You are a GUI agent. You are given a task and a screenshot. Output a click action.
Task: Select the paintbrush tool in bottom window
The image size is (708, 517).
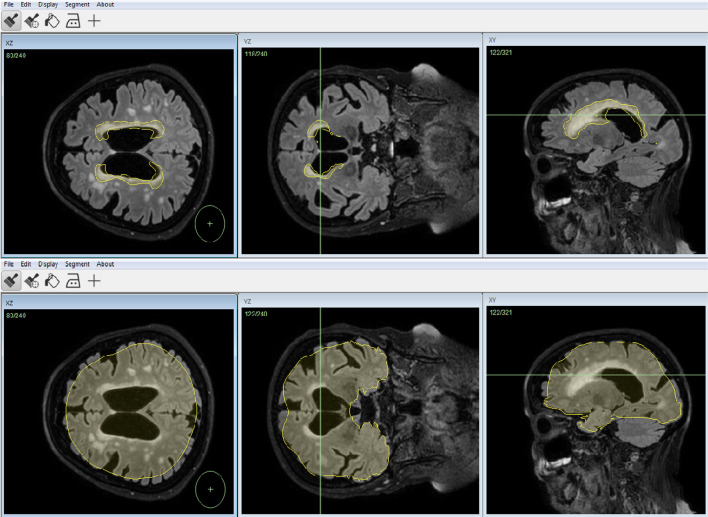tap(11, 281)
